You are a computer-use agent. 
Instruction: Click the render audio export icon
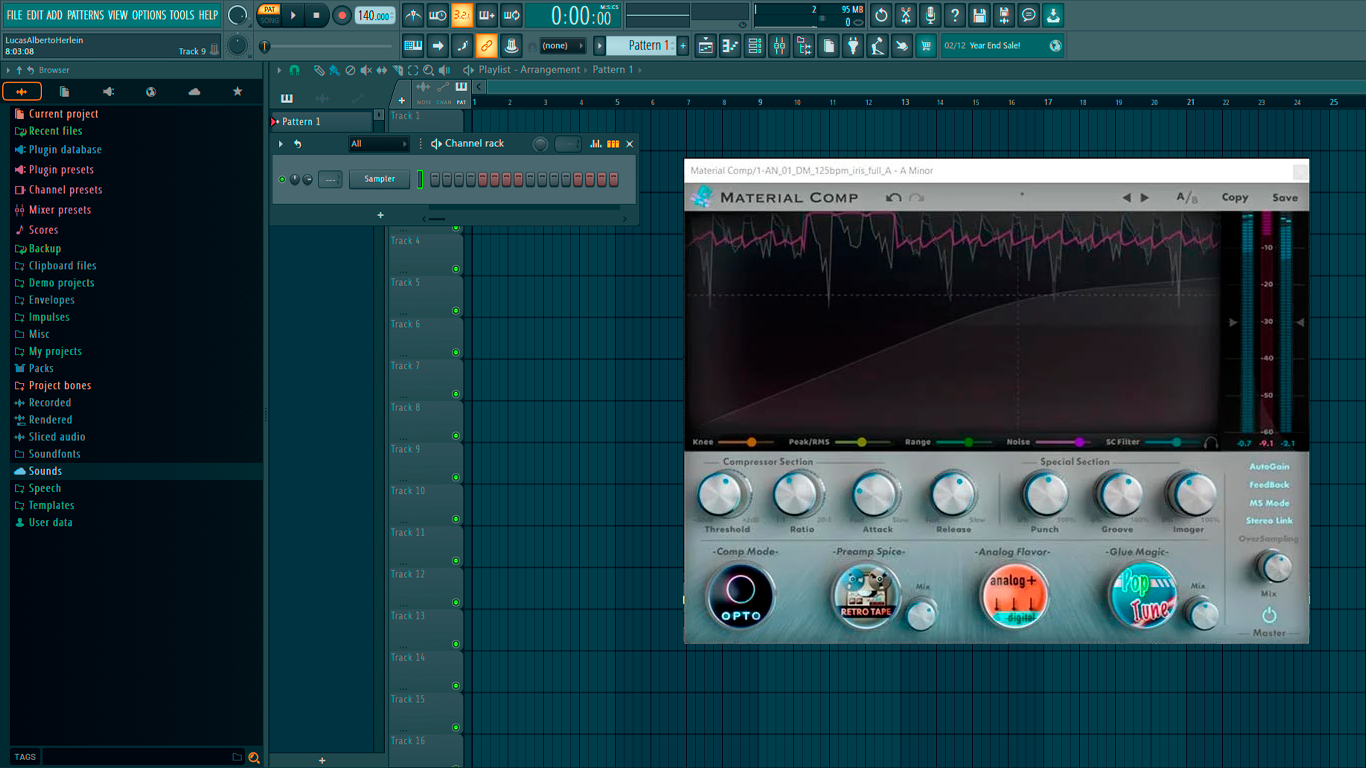(x=1004, y=15)
